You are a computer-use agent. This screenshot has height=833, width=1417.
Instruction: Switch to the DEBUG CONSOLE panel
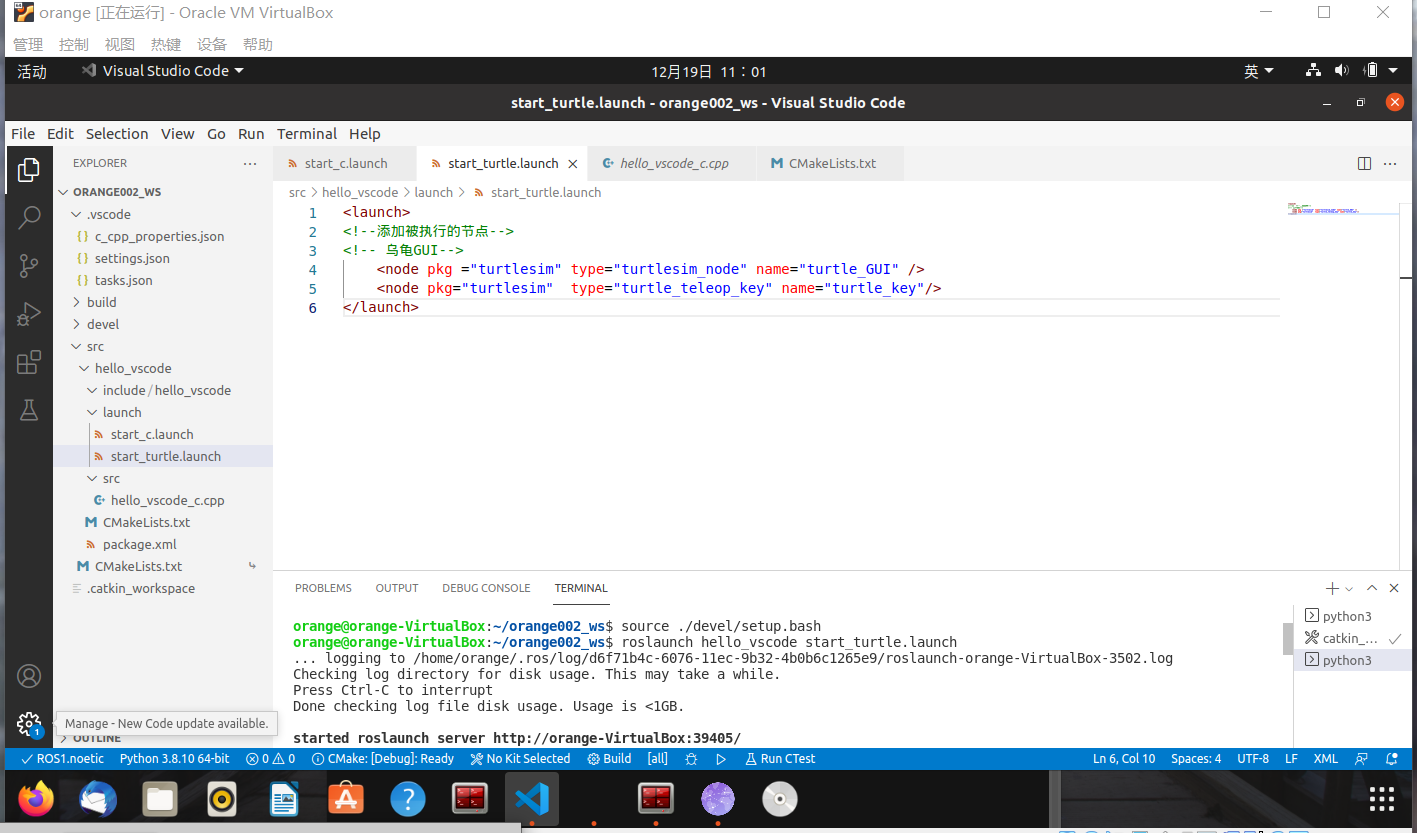click(x=486, y=588)
